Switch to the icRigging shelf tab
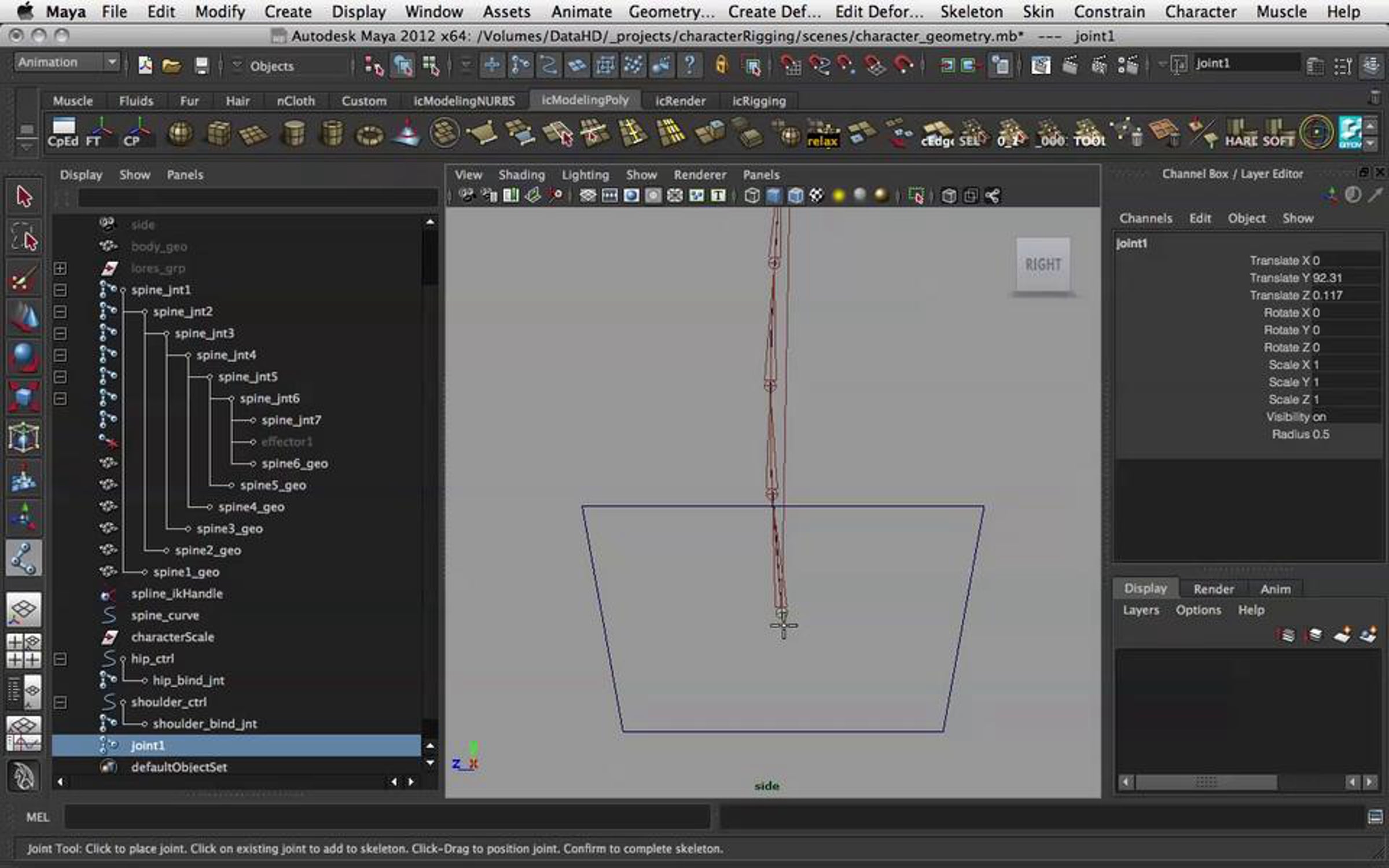 (759, 101)
